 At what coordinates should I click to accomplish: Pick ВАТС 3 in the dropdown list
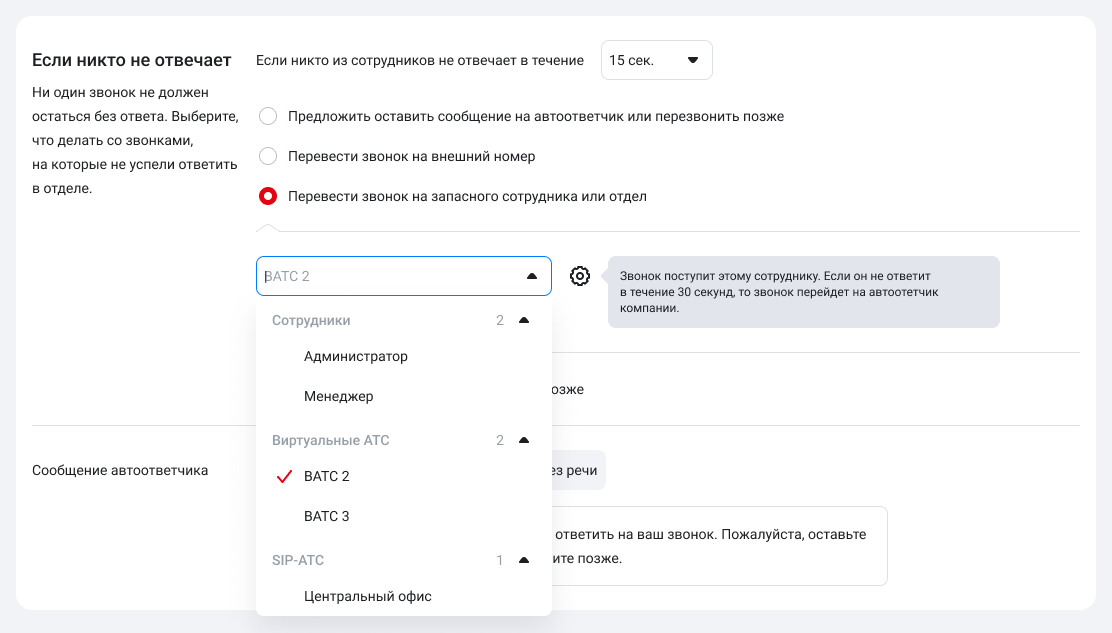(327, 516)
